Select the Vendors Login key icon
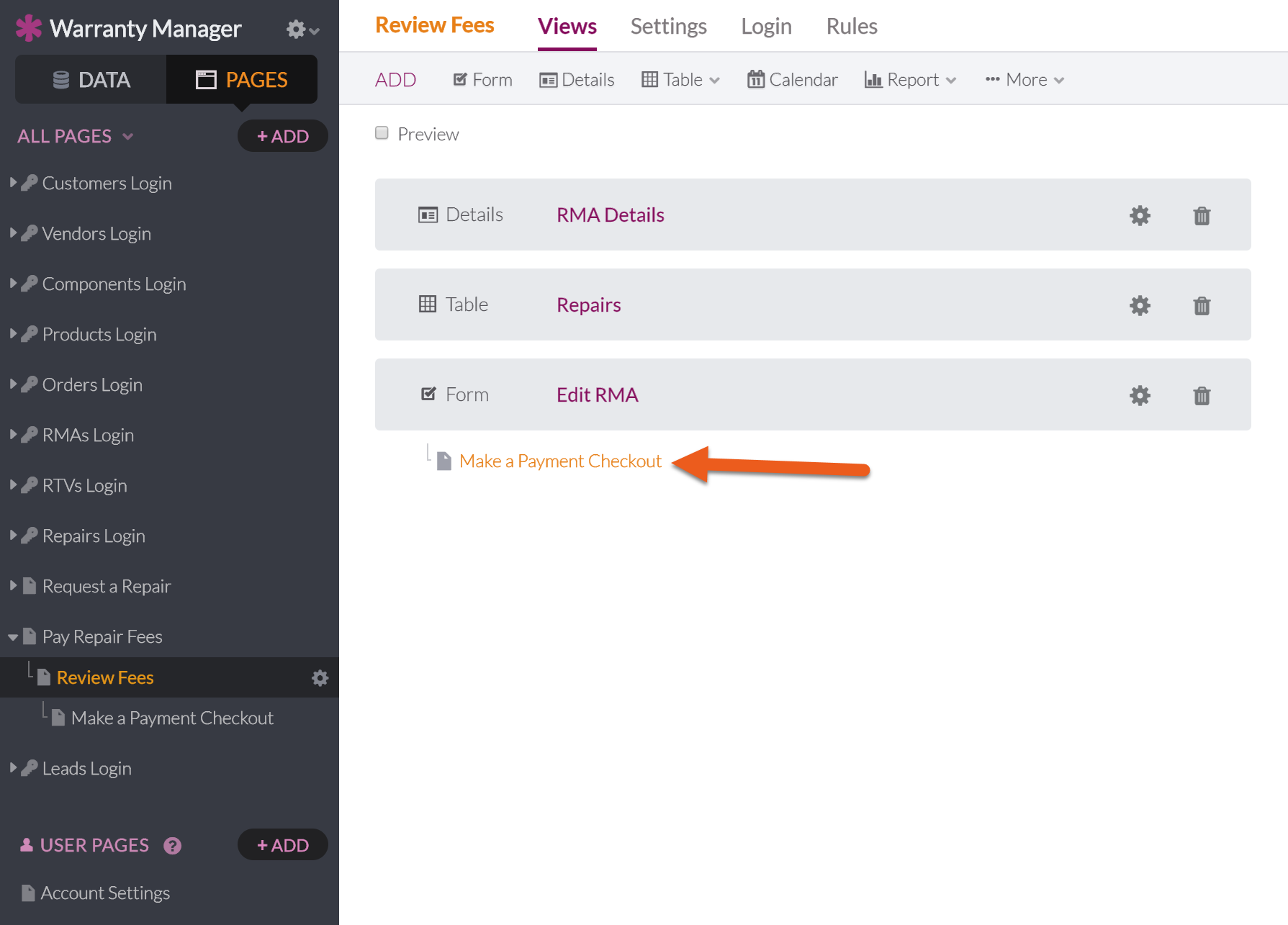The image size is (1288, 925). tap(30, 233)
